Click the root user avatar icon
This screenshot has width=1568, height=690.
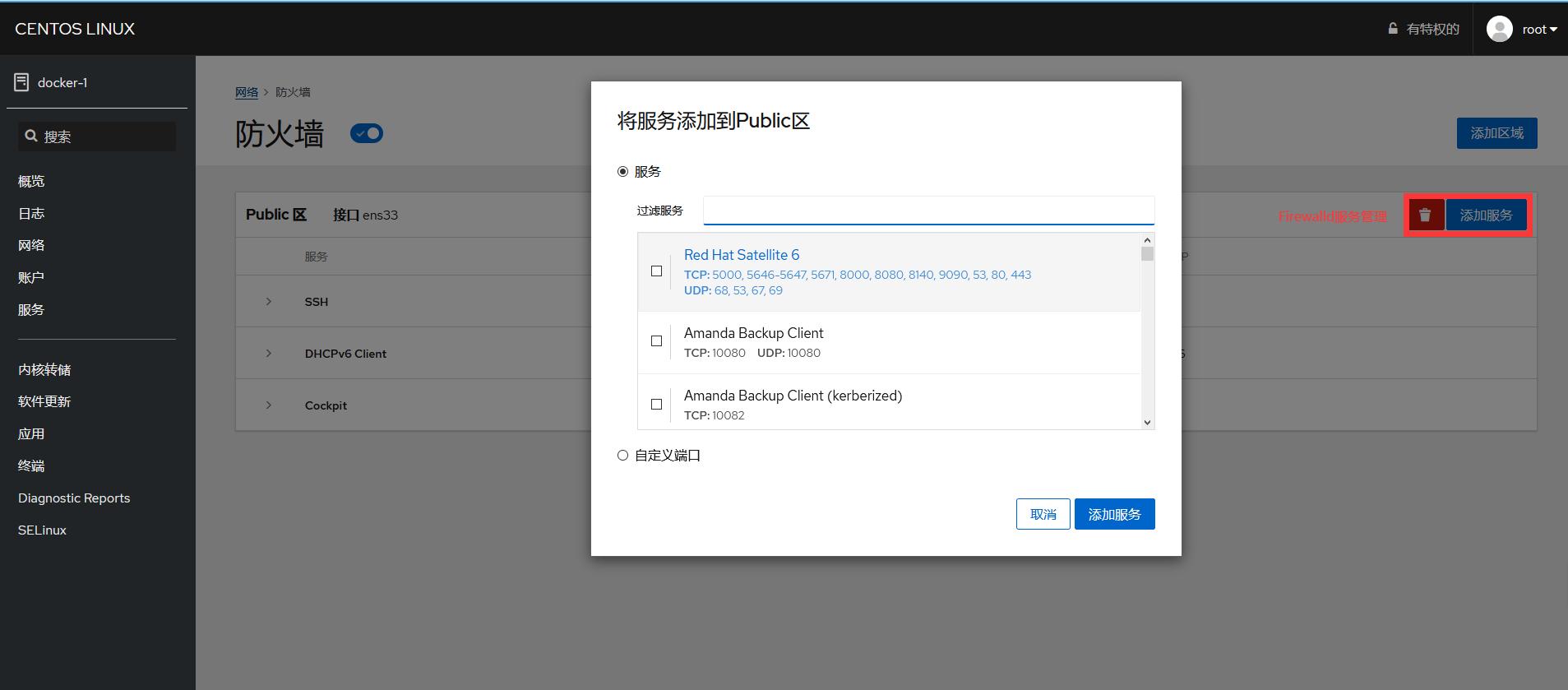pos(1500,29)
